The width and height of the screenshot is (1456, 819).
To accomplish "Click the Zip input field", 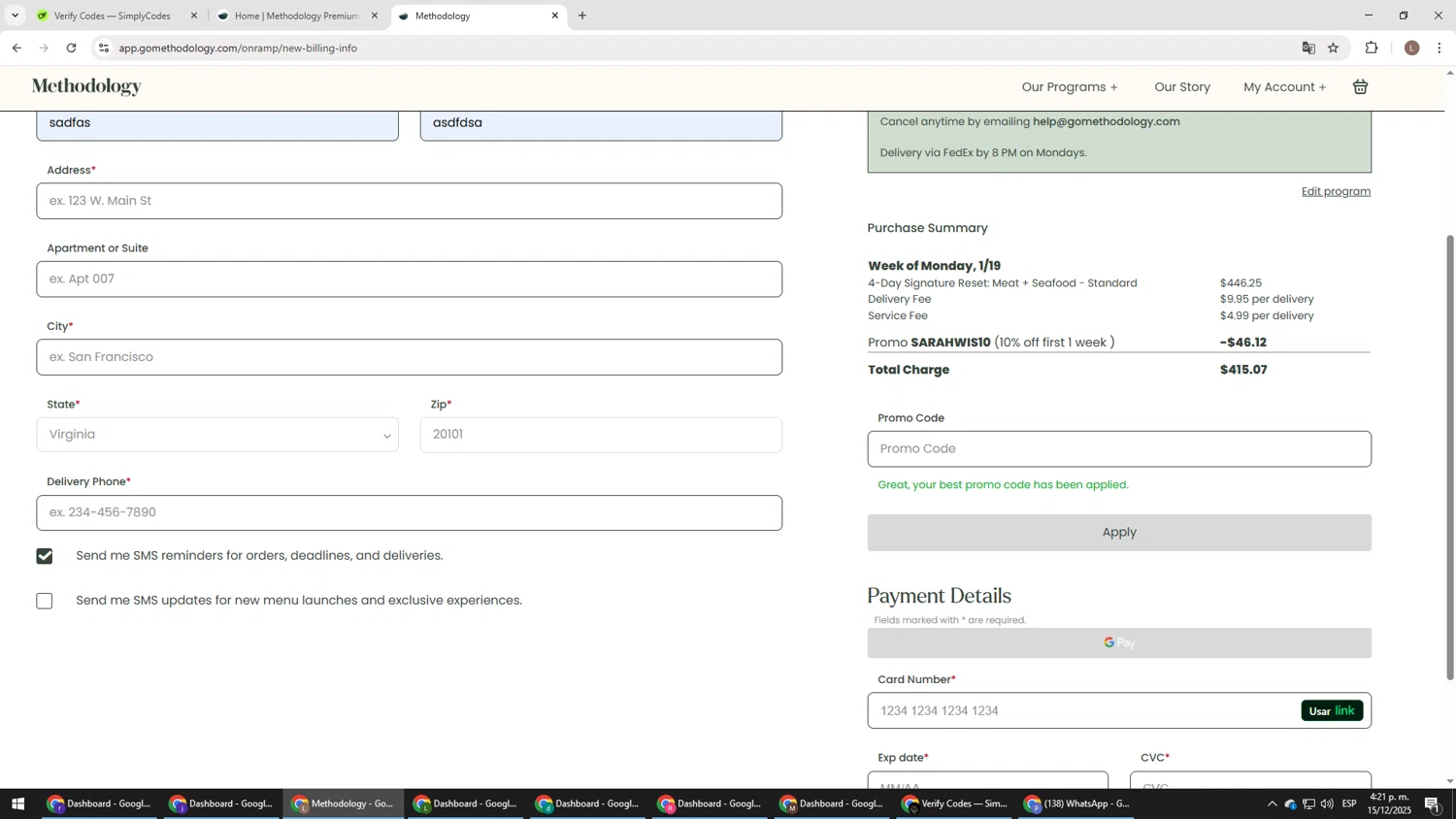I will coord(601,435).
